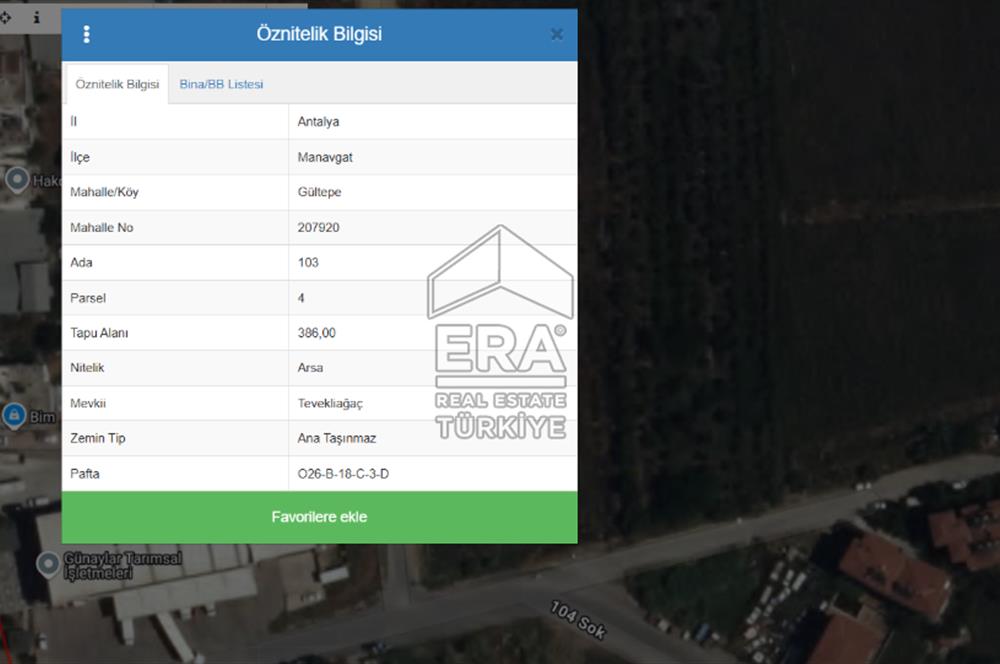Screen dimensions: 1000x664
Task: Close the Öznitelik Bilgisi panel
Action: [556, 35]
